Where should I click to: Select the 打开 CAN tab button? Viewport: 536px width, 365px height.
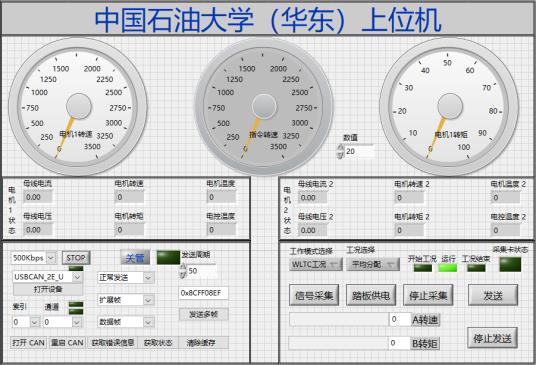(28, 342)
